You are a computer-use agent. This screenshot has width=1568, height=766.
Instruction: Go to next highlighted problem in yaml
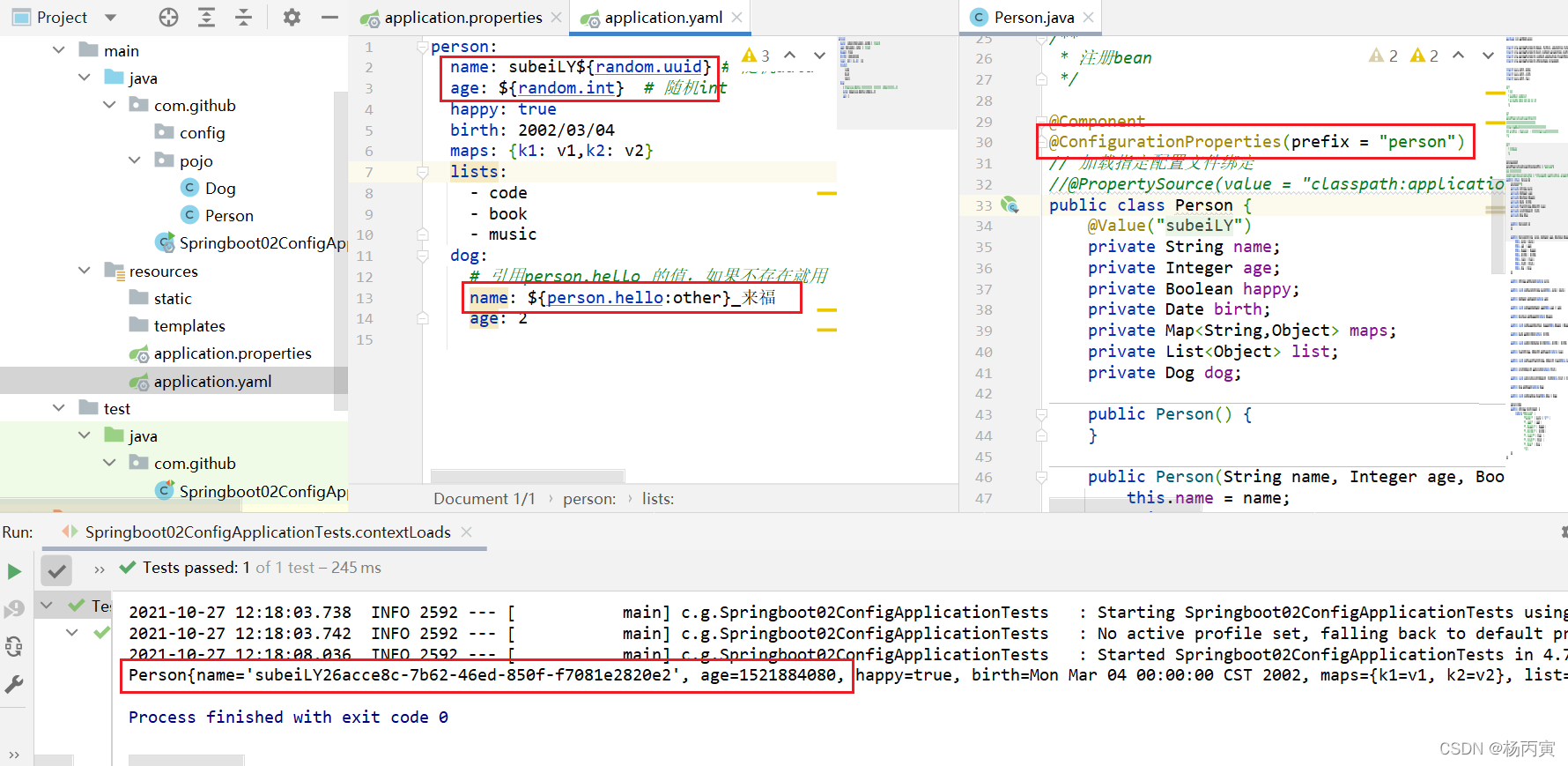pos(819,56)
